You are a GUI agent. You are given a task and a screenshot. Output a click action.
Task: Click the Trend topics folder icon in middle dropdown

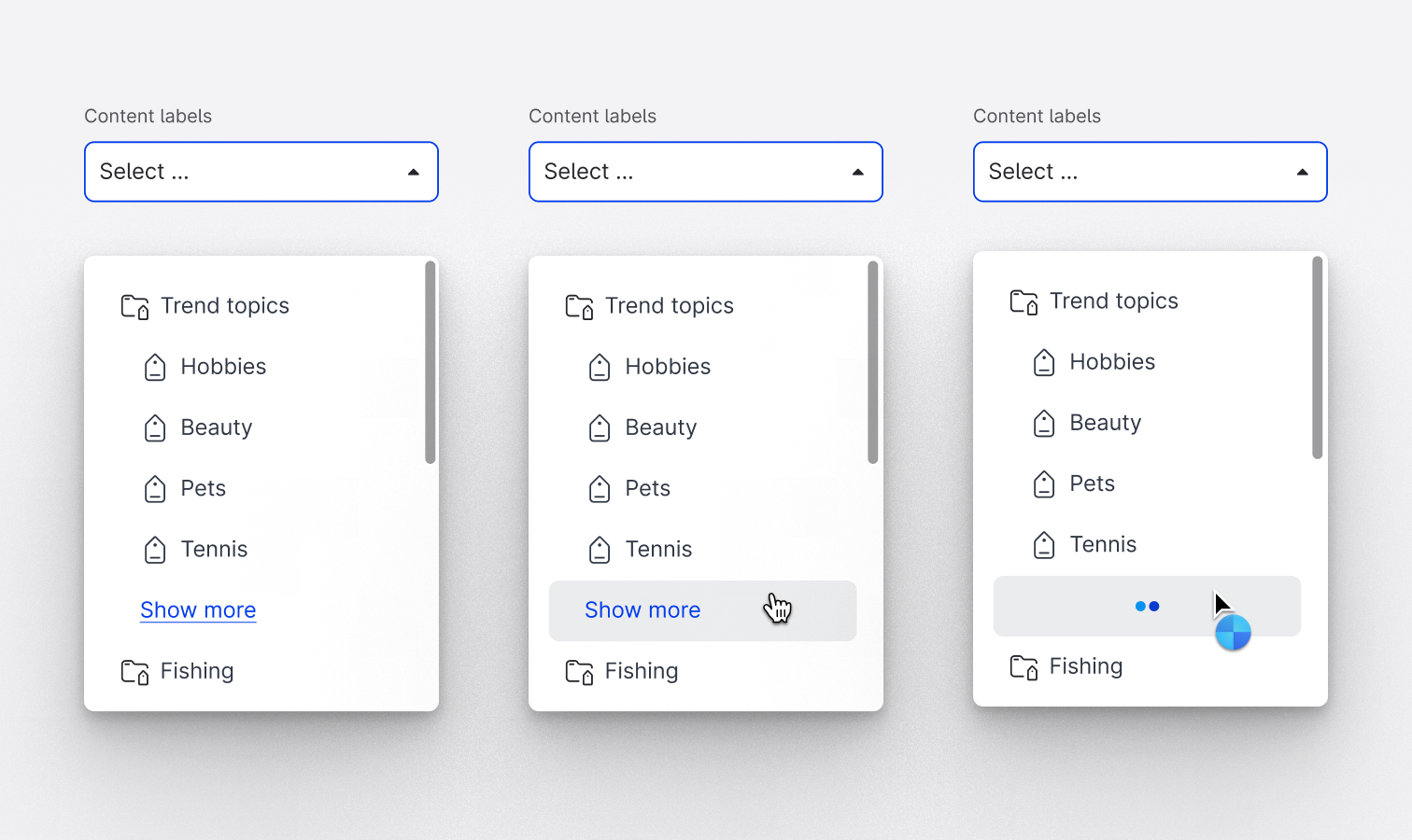pos(579,305)
